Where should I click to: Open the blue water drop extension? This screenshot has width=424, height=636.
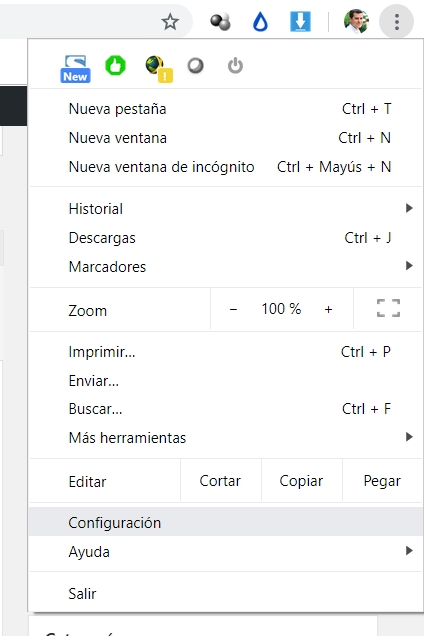[260, 21]
